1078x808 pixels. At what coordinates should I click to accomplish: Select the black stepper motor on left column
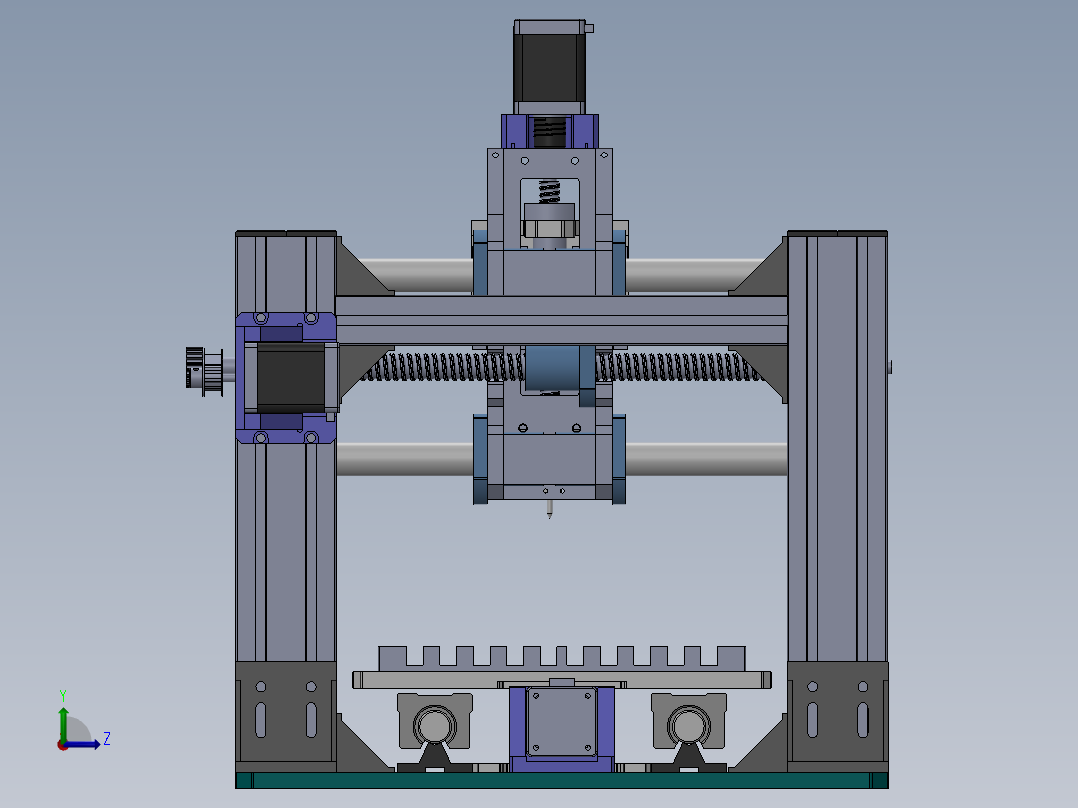point(291,377)
